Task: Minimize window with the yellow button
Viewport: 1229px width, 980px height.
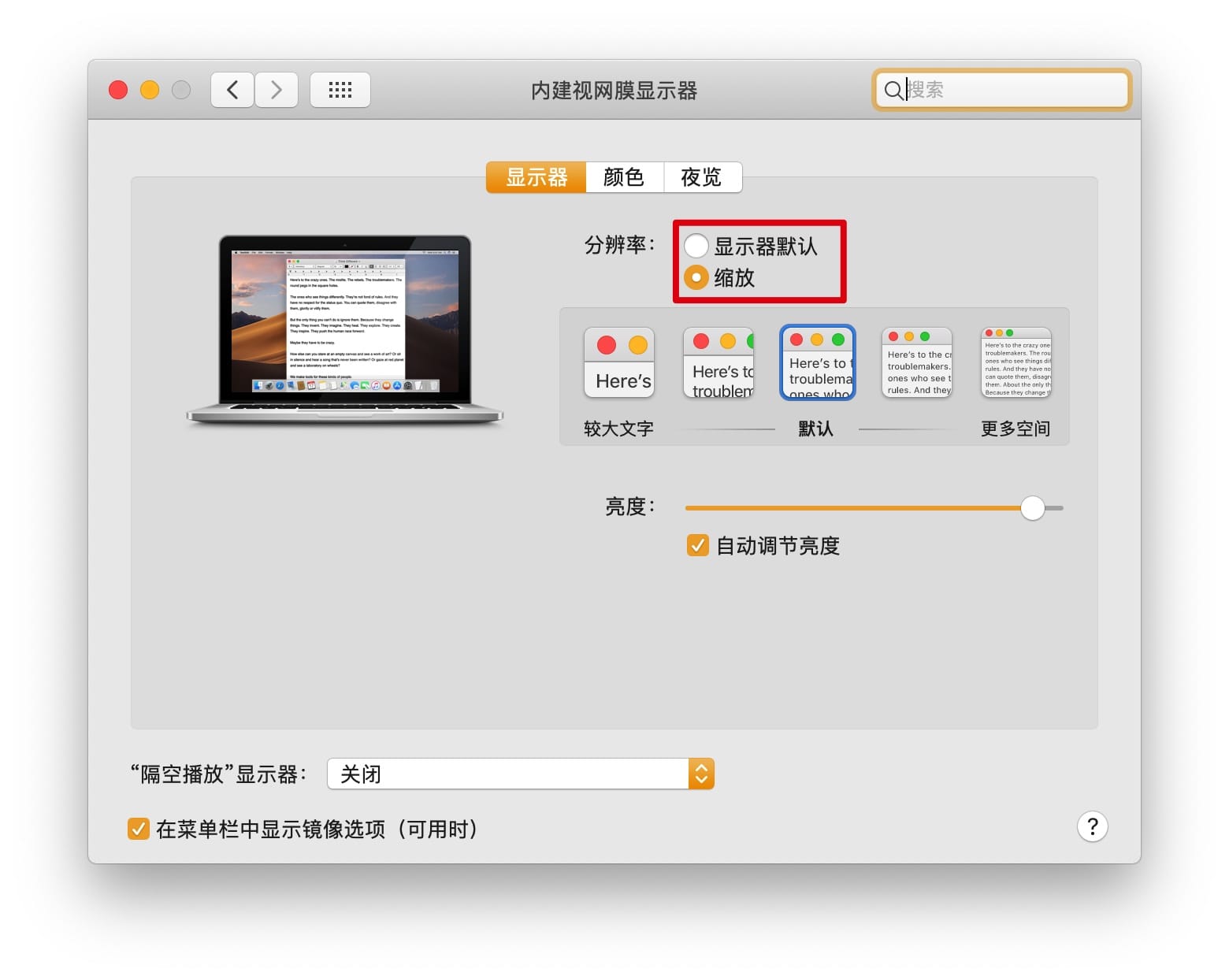Action: point(150,90)
